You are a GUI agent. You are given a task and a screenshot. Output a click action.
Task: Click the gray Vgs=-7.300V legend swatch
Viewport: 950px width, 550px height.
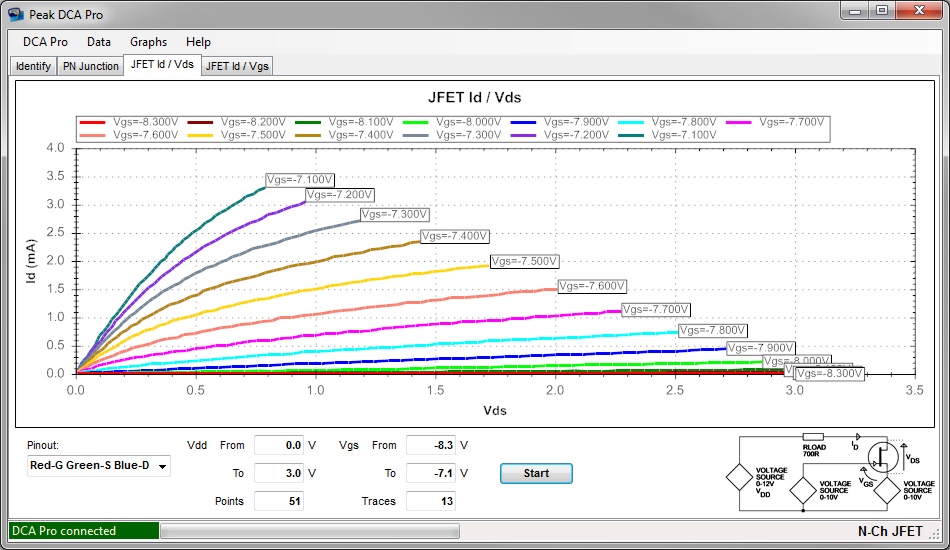coord(416,135)
